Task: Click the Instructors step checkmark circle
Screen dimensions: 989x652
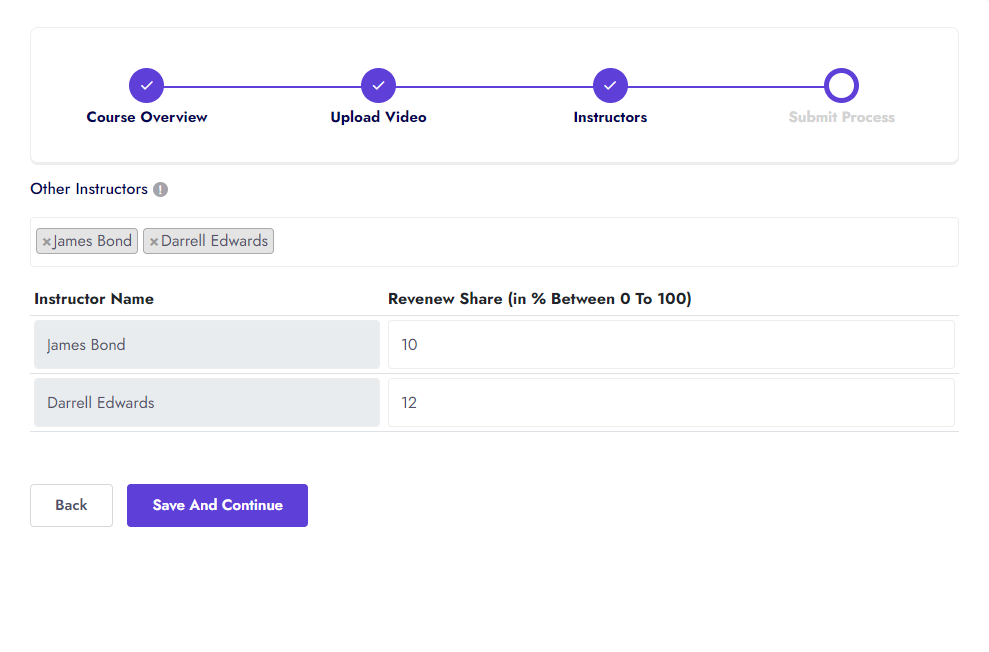Action: tap(610, 86)
